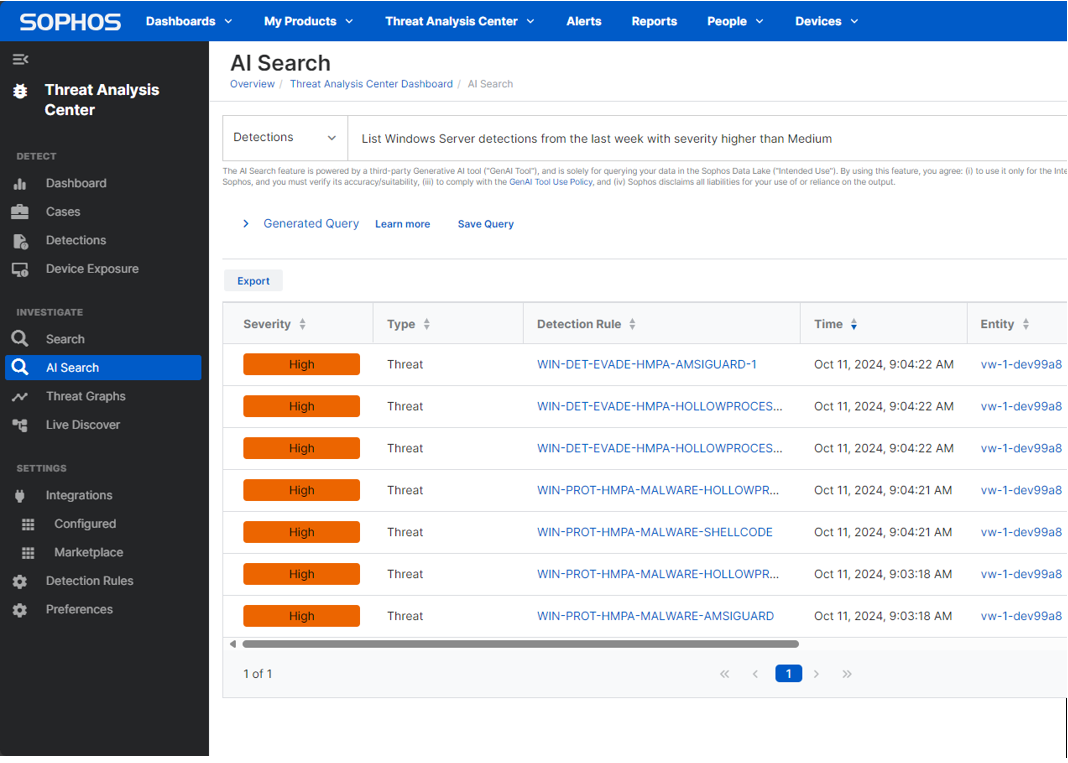Save the current AI Search query
This screenshot has width=1068, height=763.
tap(485, 224)
